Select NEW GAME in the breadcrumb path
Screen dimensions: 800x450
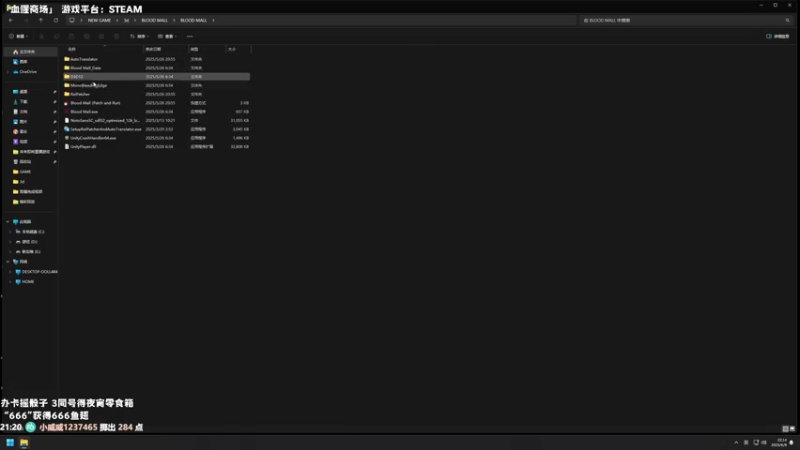point(99,20)
